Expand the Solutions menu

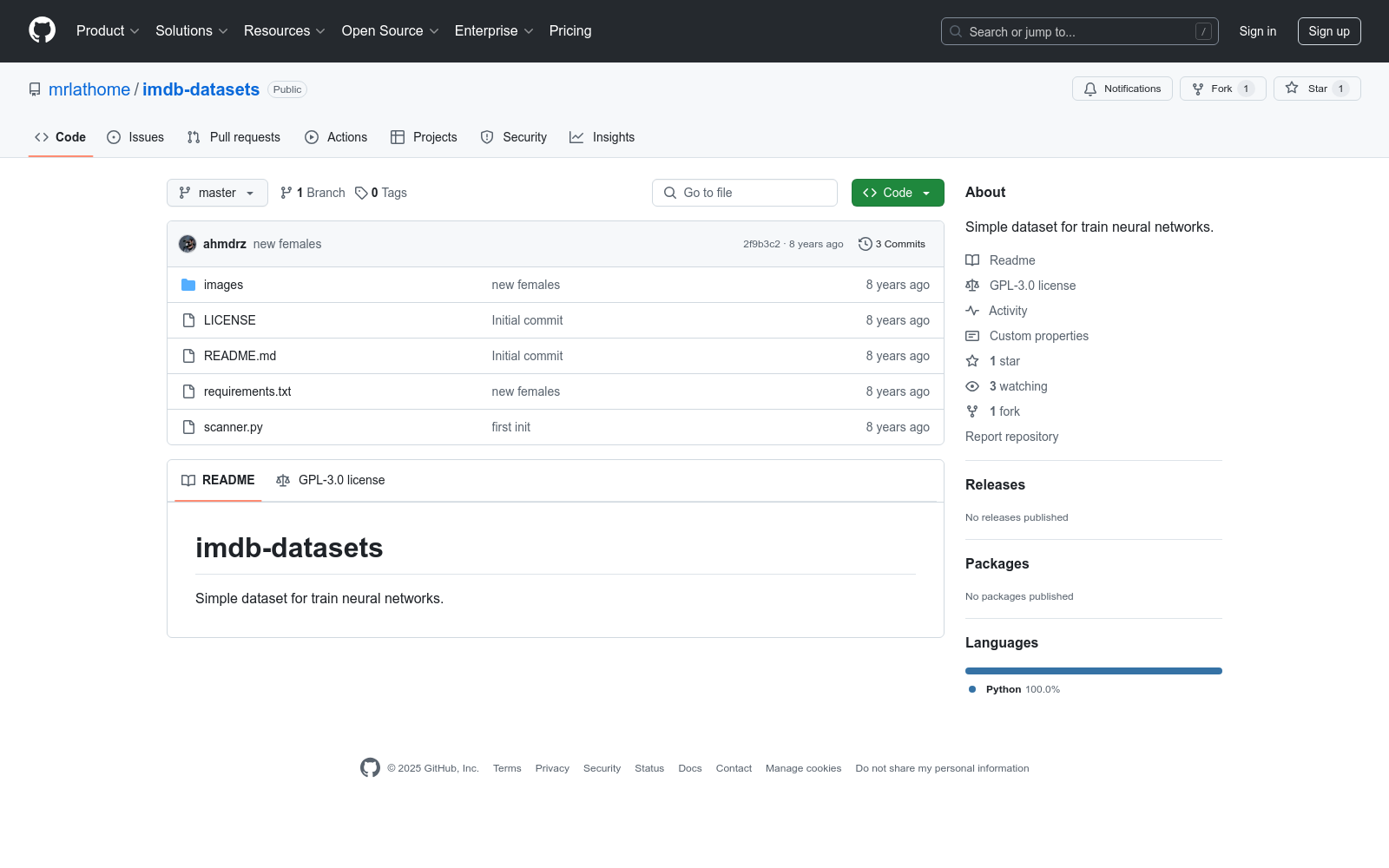pos(192,30)
